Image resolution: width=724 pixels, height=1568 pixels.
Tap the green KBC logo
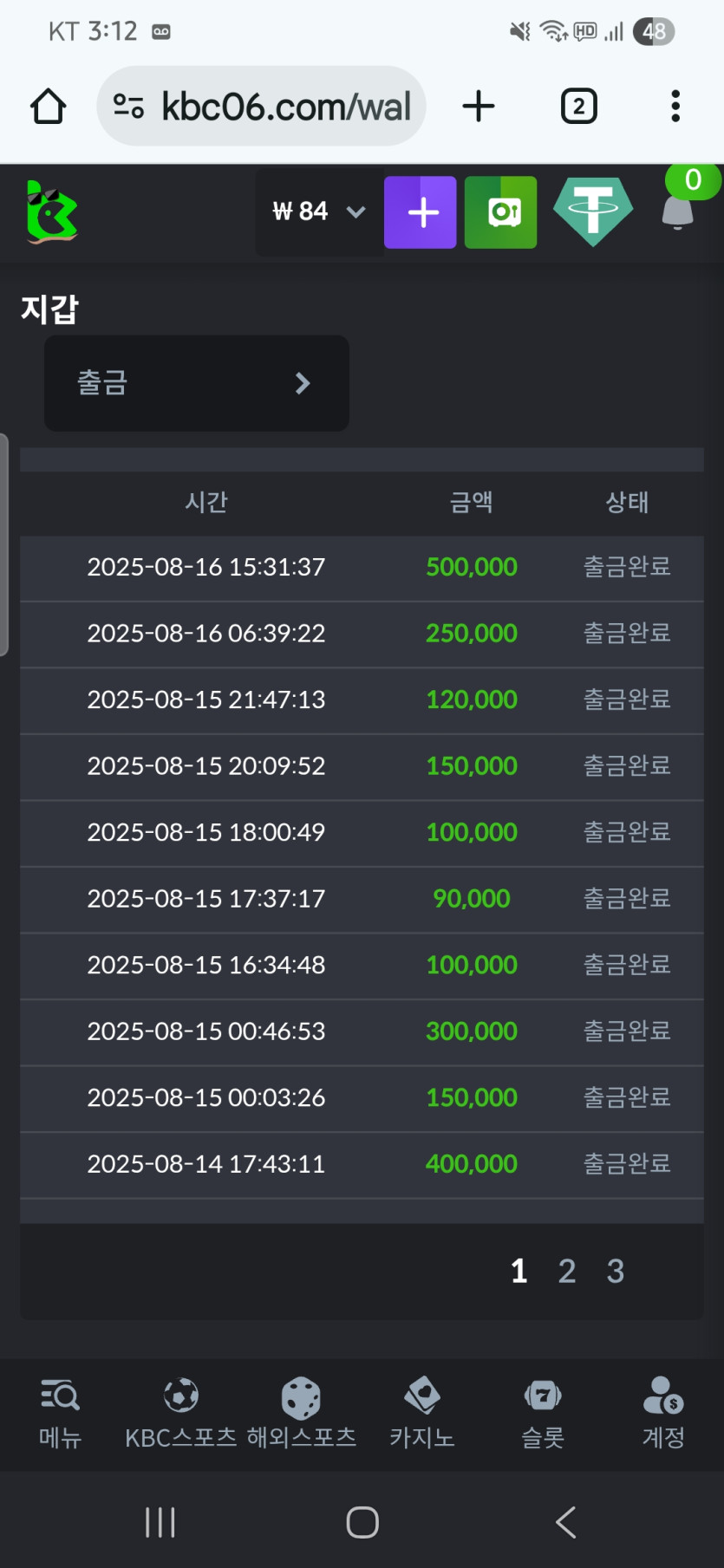[51, 212]
